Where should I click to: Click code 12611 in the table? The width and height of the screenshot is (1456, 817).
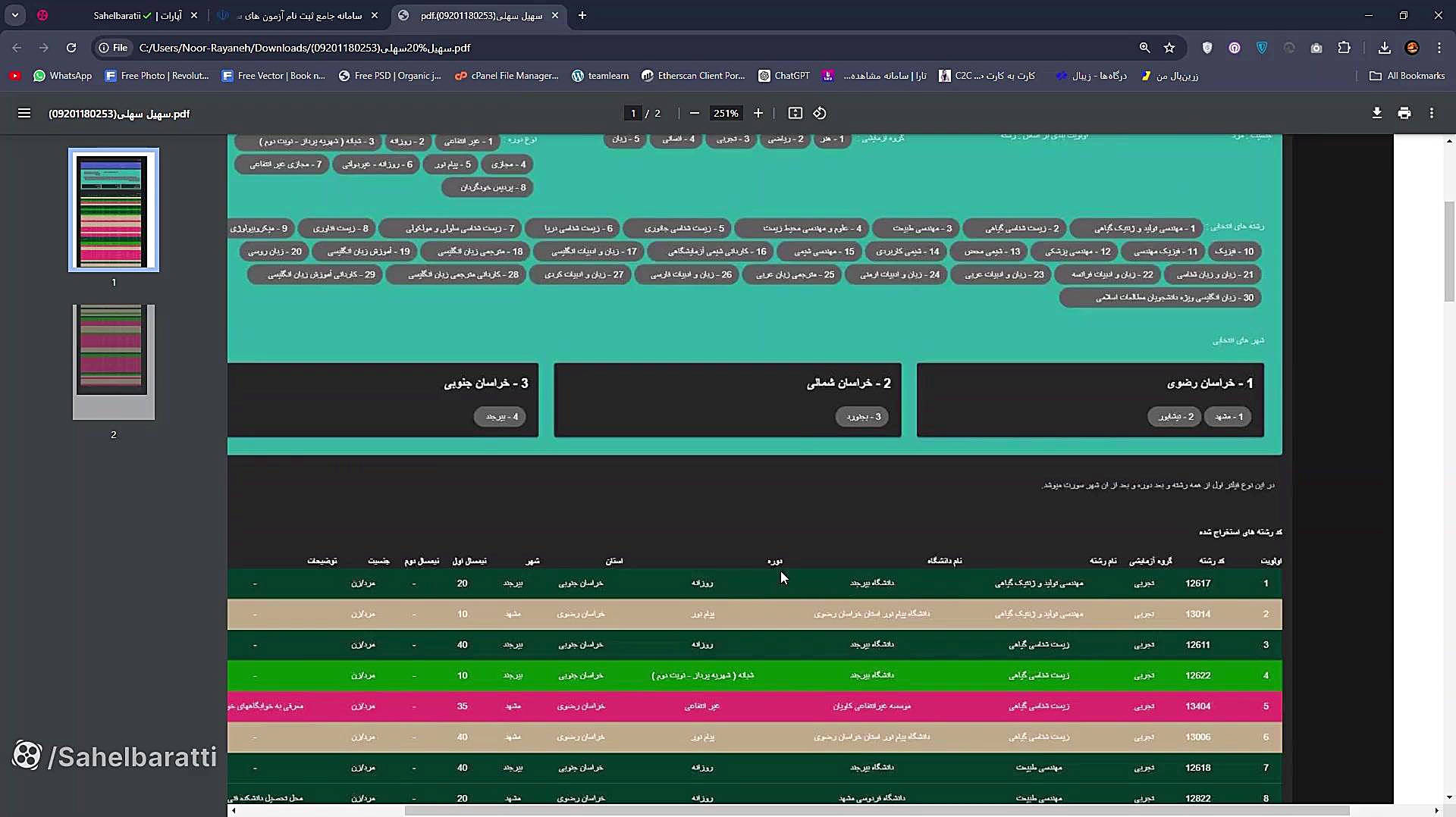pos(1198,645)
